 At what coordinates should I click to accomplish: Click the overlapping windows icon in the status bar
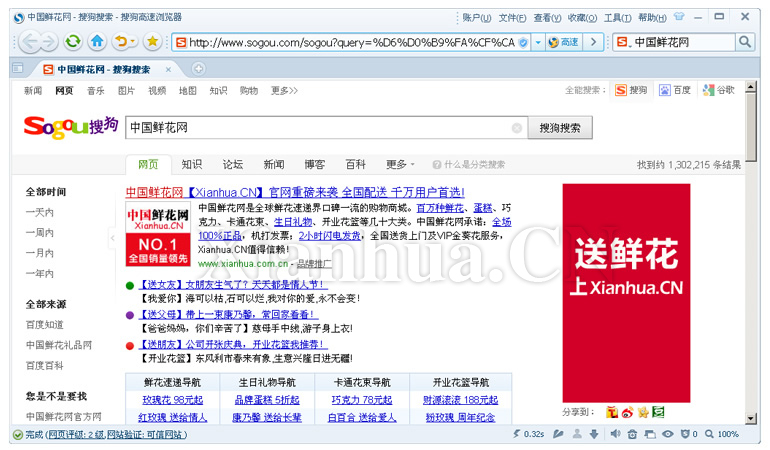pos(650,434)
